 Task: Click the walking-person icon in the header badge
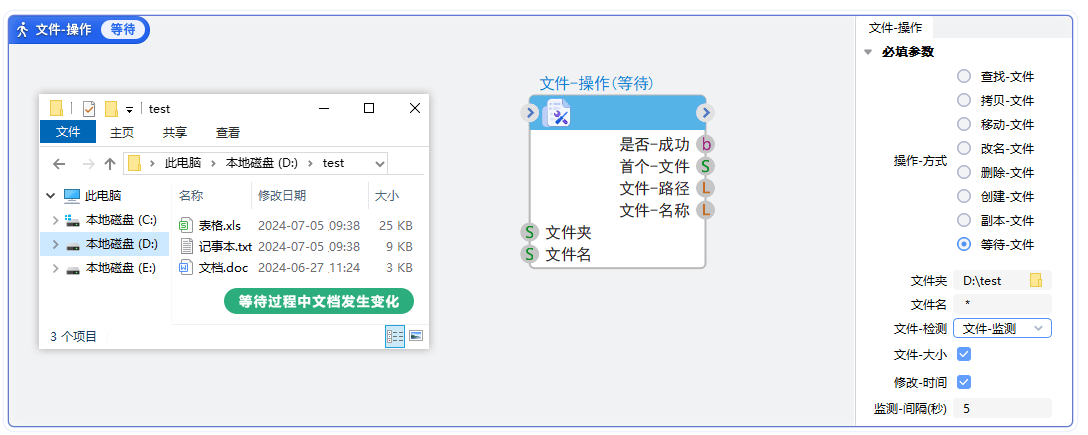(23, 30)
